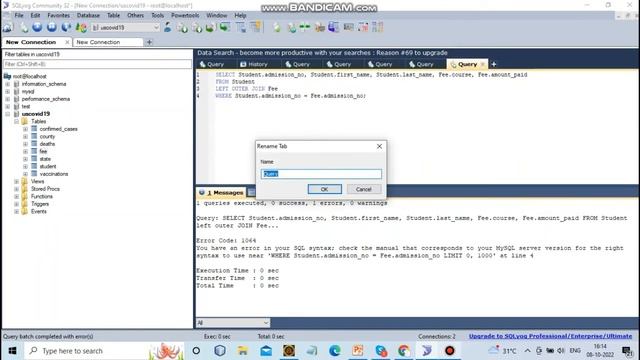Screen dimensions: 640x360
Task: Collapse the Tables folder
Action: (16, 122)
